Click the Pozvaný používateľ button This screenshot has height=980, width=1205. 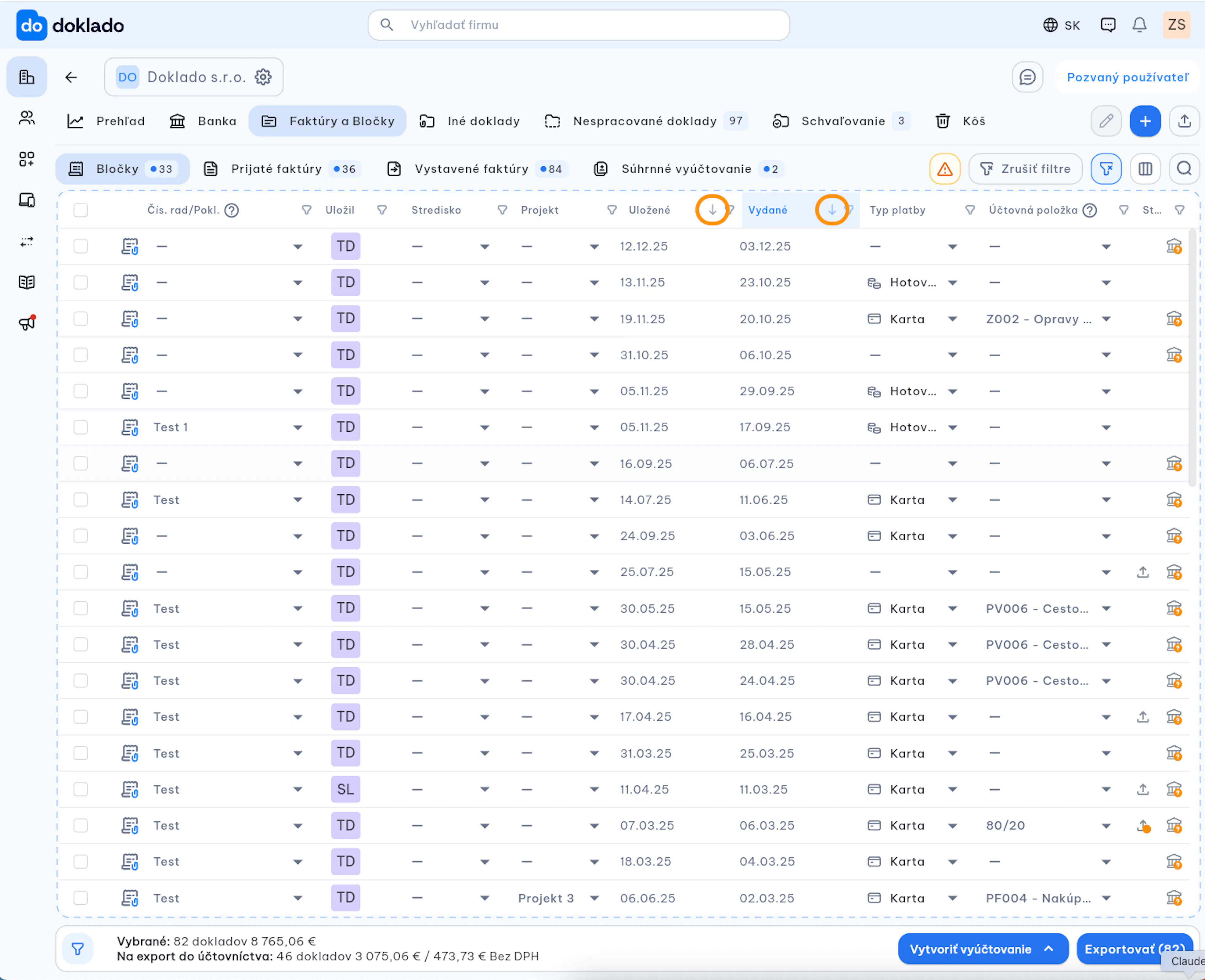coord(1127,77)
